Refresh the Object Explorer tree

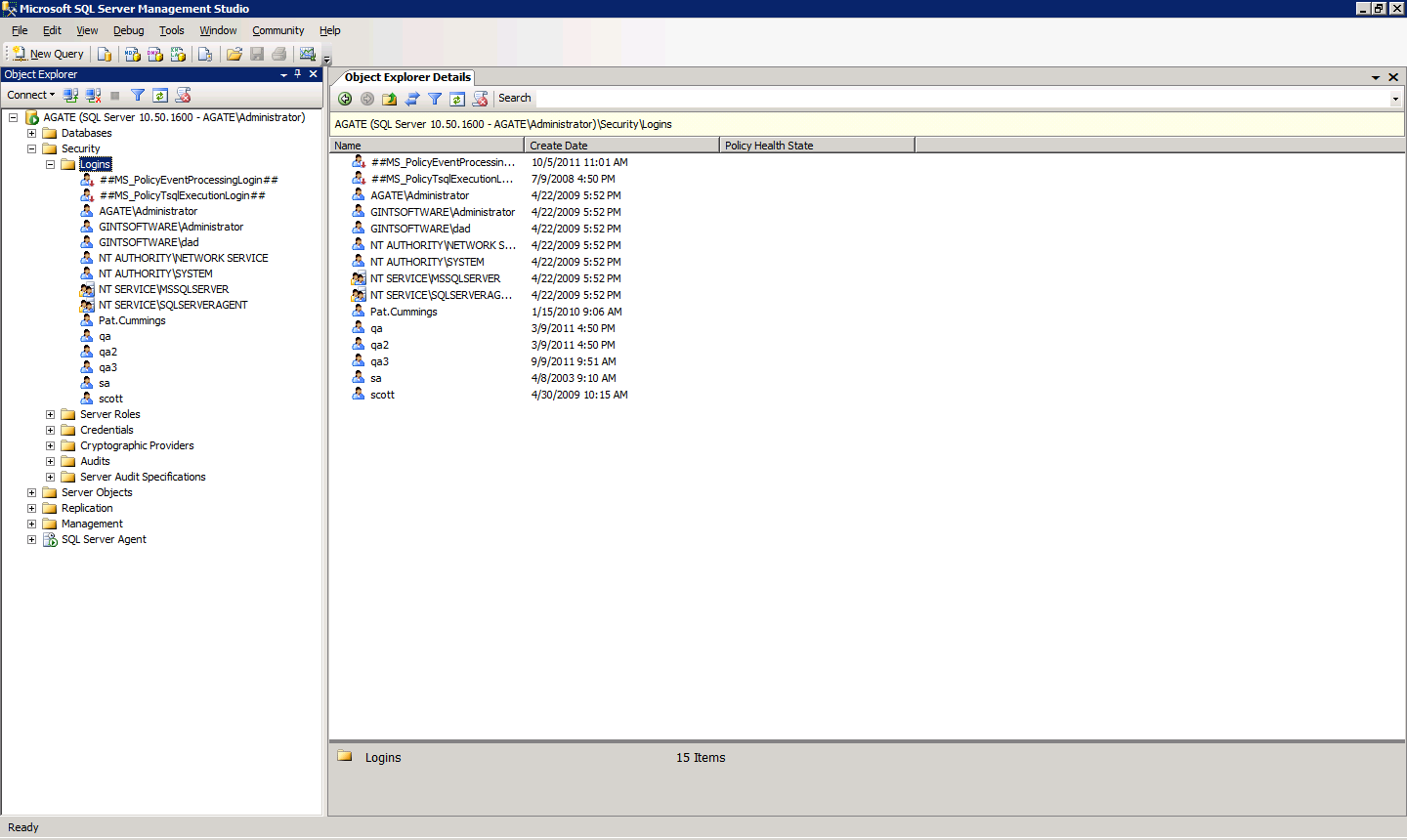point(160,95)
